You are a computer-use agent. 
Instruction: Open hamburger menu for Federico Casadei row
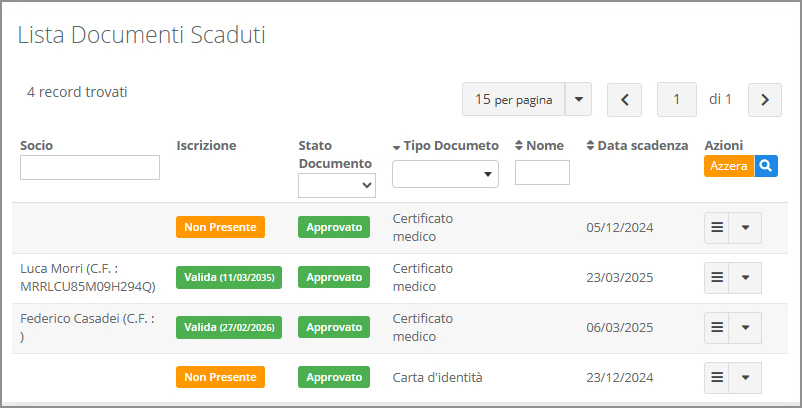click(x=717, y=327)
